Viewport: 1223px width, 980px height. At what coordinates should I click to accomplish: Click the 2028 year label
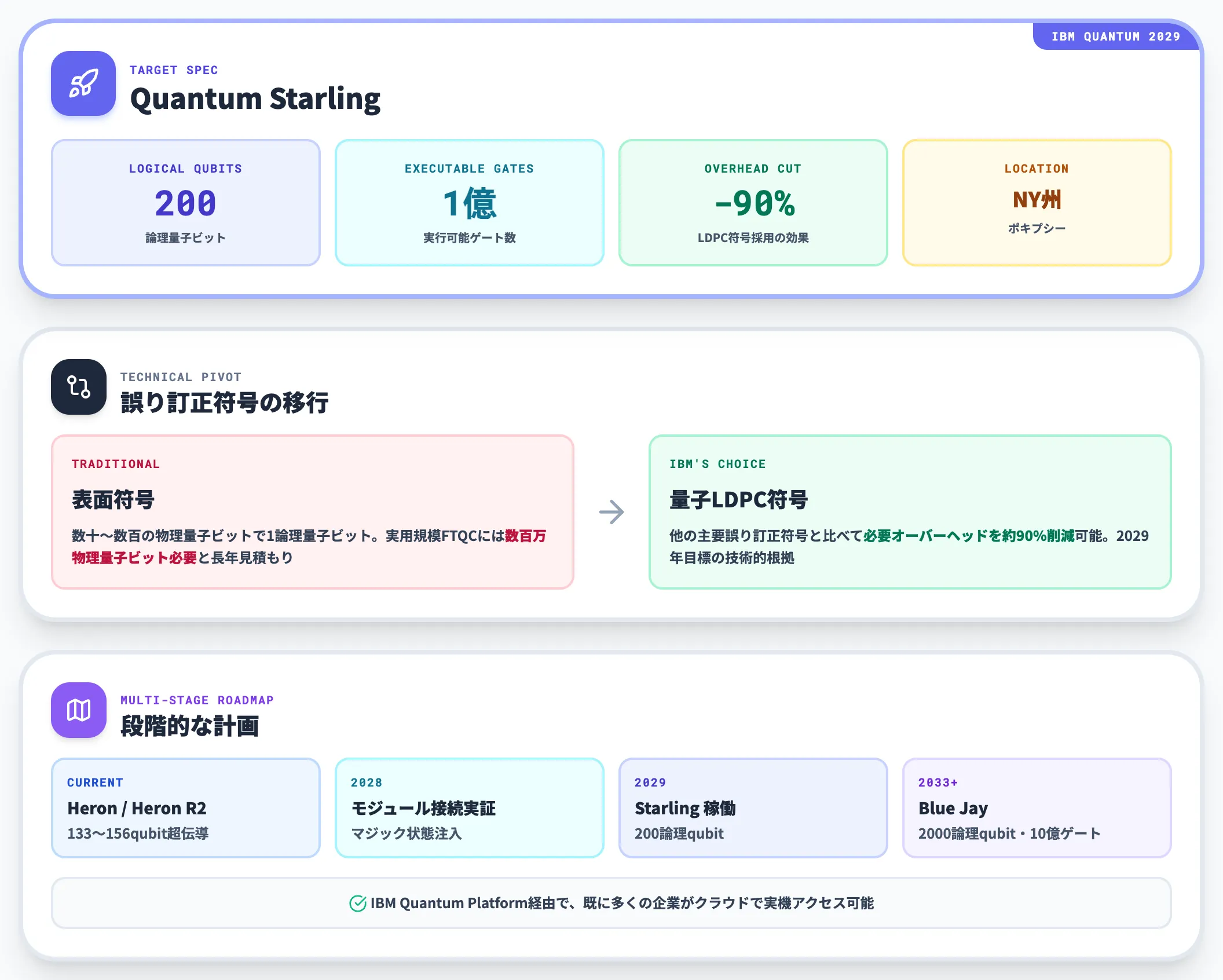367,782
